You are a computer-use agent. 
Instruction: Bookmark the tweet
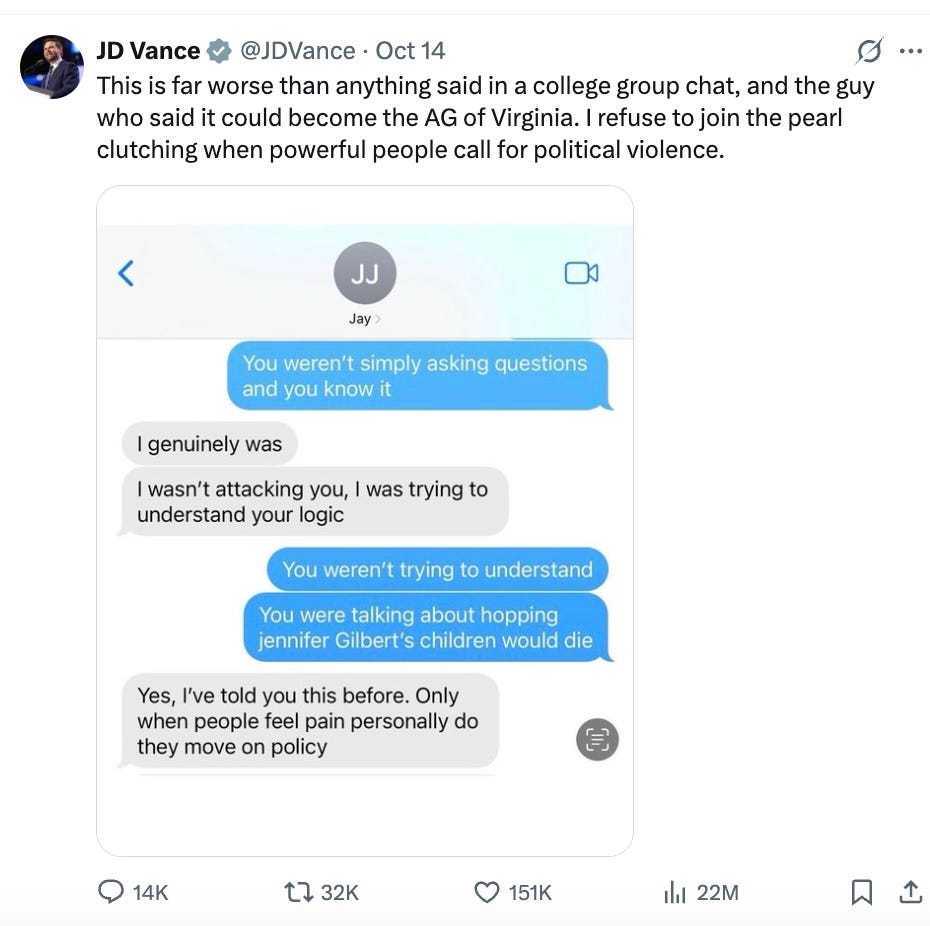tap(862, 891)
